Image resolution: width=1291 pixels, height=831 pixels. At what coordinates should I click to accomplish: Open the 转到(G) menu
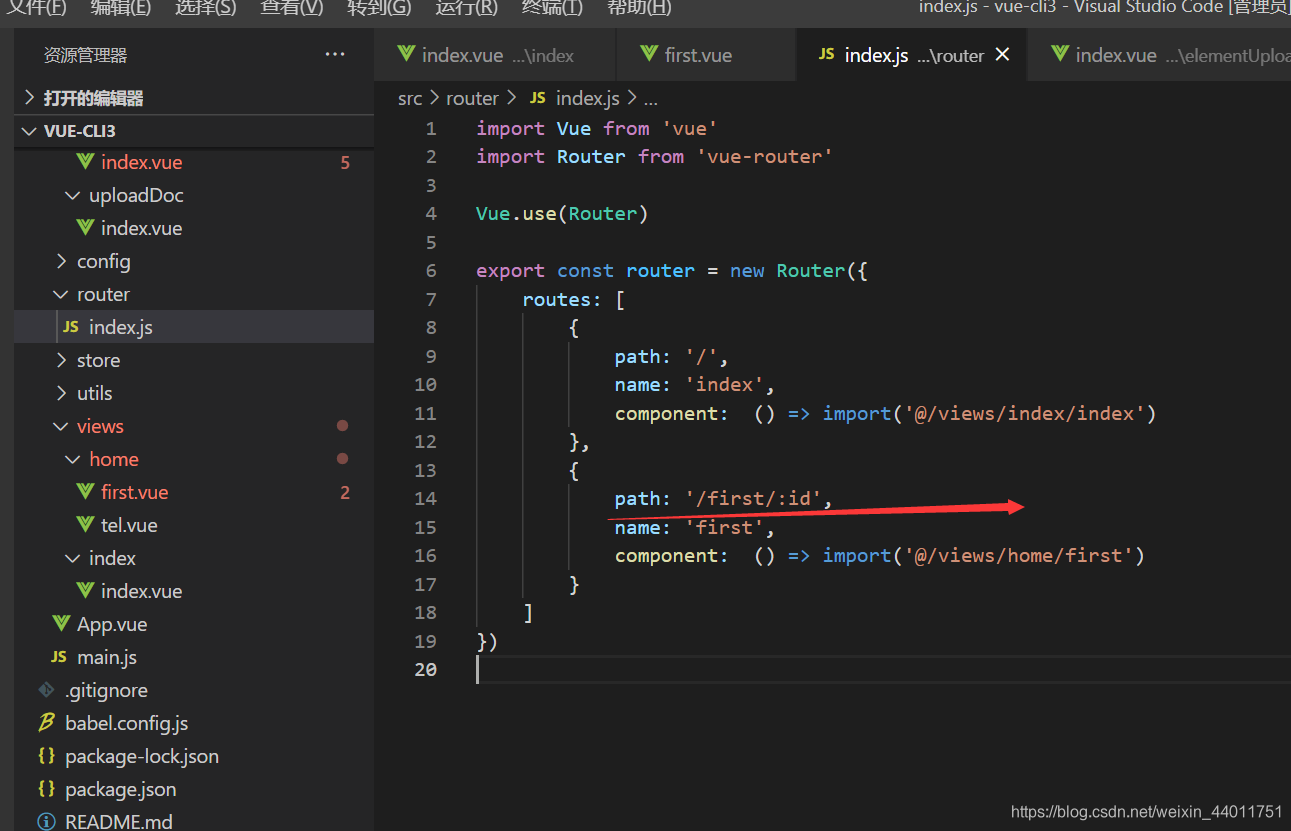[379, 8]
